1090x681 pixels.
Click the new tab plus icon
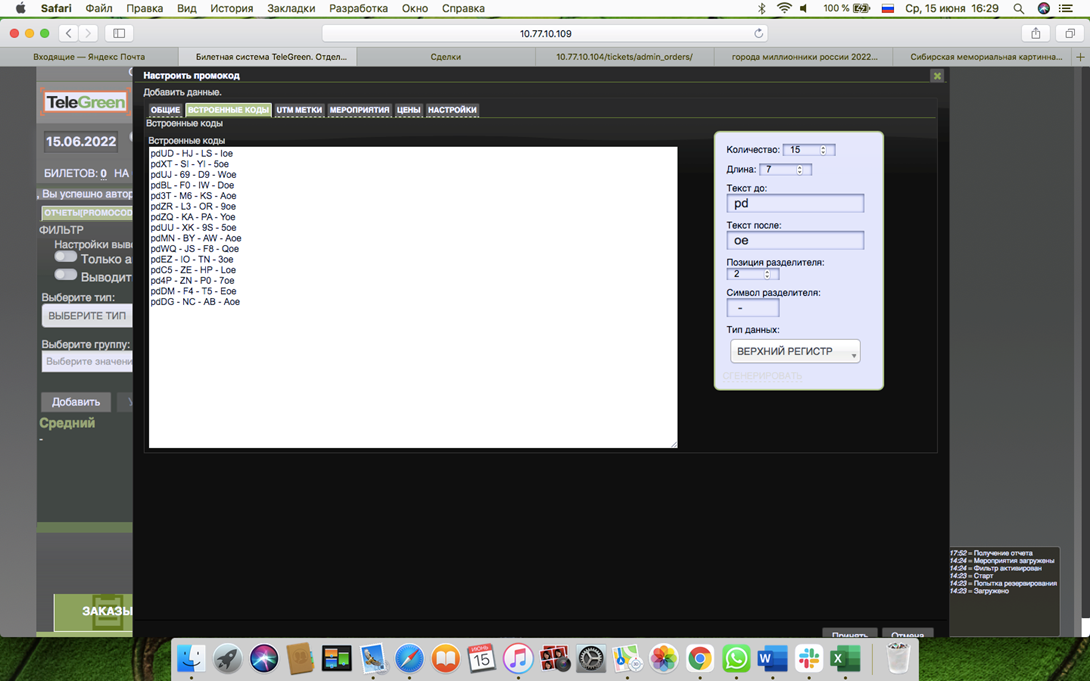(x=1080, y=57)
